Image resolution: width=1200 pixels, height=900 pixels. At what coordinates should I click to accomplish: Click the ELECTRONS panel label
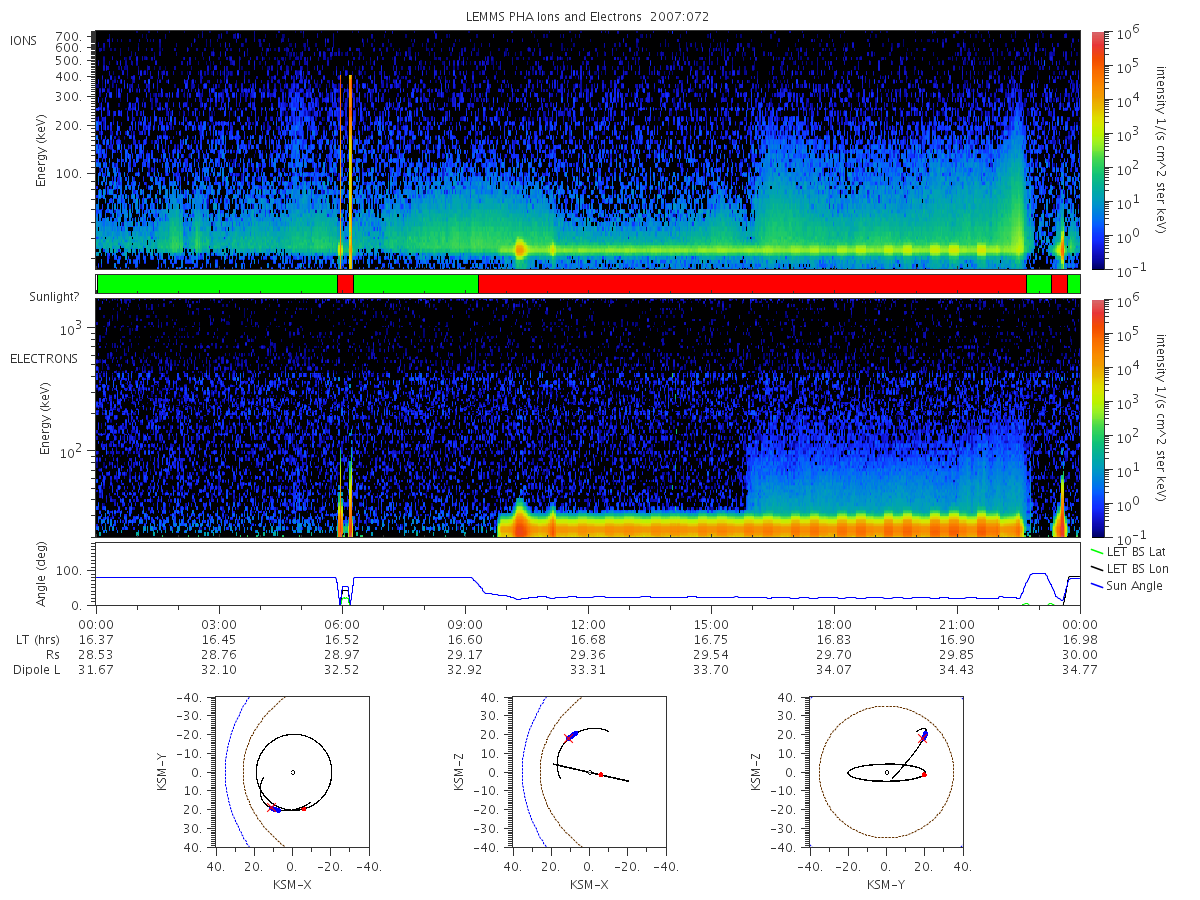point(43,358)
